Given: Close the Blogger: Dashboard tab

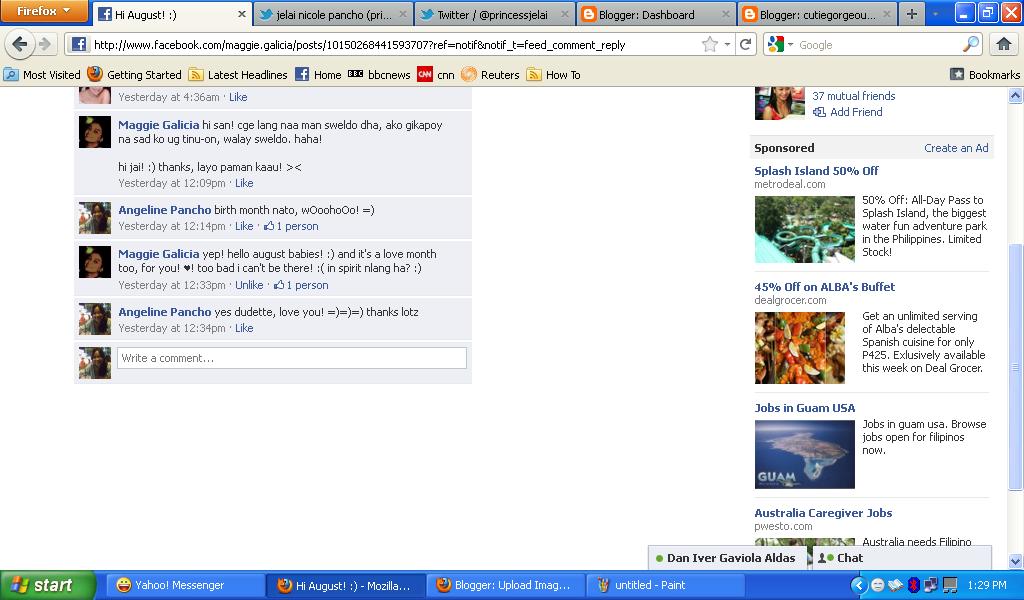Looking at the screenshot, I should 726,14.
